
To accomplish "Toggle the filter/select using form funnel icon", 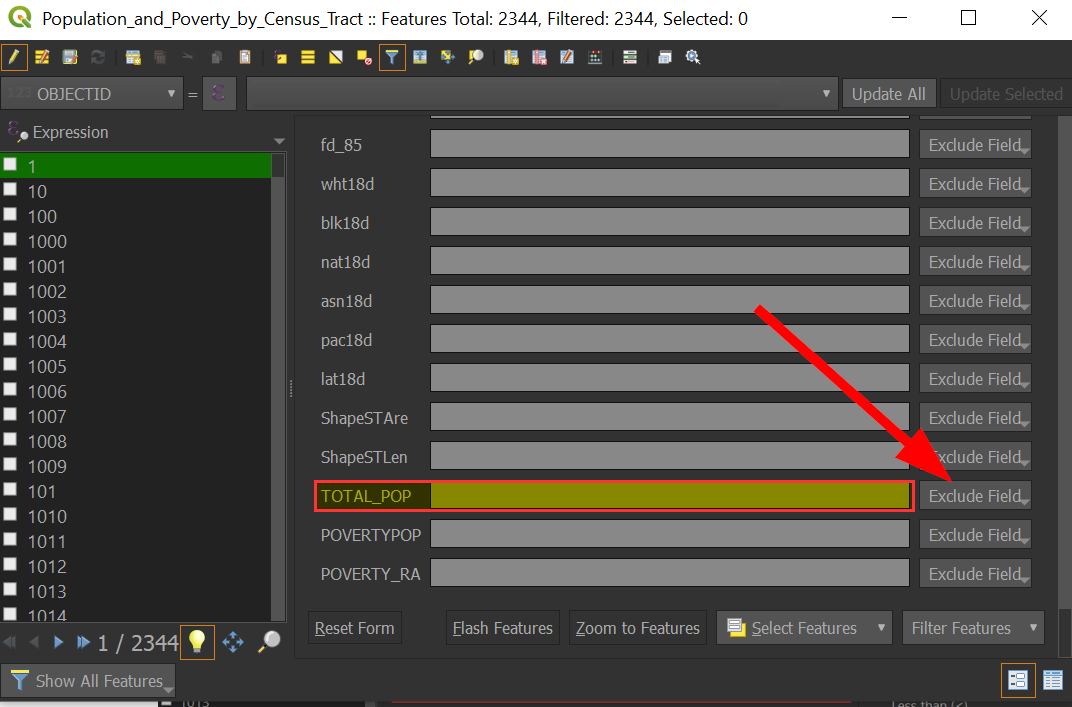I will coord(392,57).
